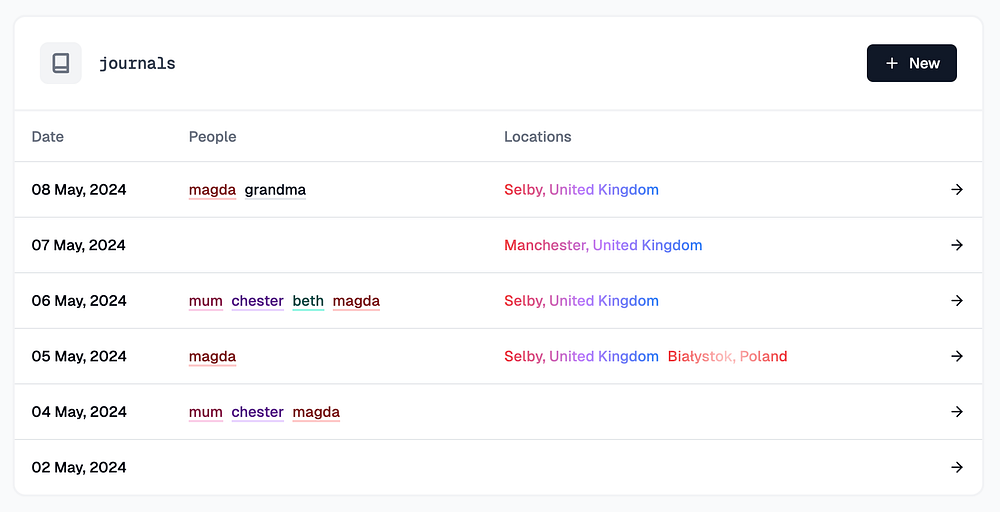Click the journals book icon

coord(60,63)
